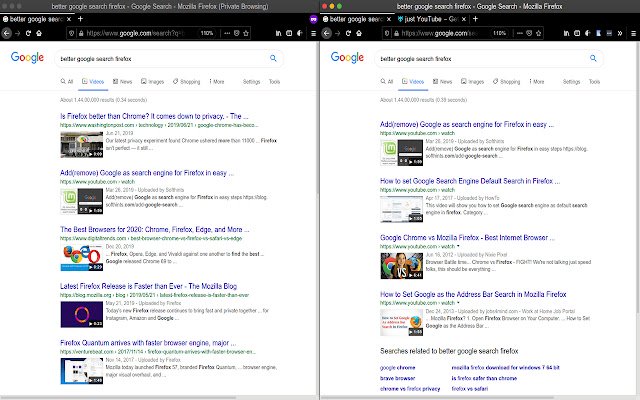This screenshot has height=400, width=640.
Task: Play Chrome vs Firefox video thumbnail
Action: (x=402, y=266)
